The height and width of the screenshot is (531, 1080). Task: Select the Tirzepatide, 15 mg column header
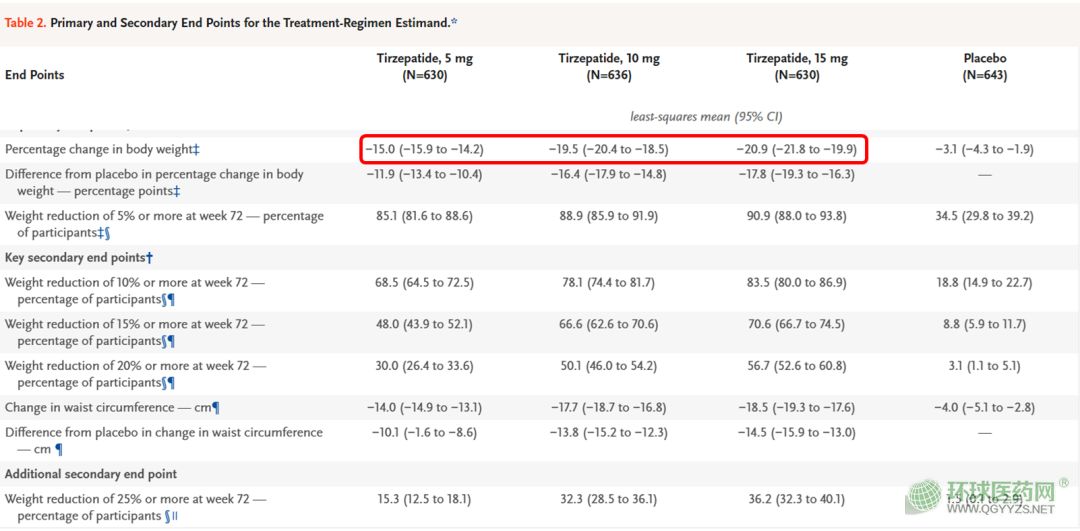click(x=797, y=66)
